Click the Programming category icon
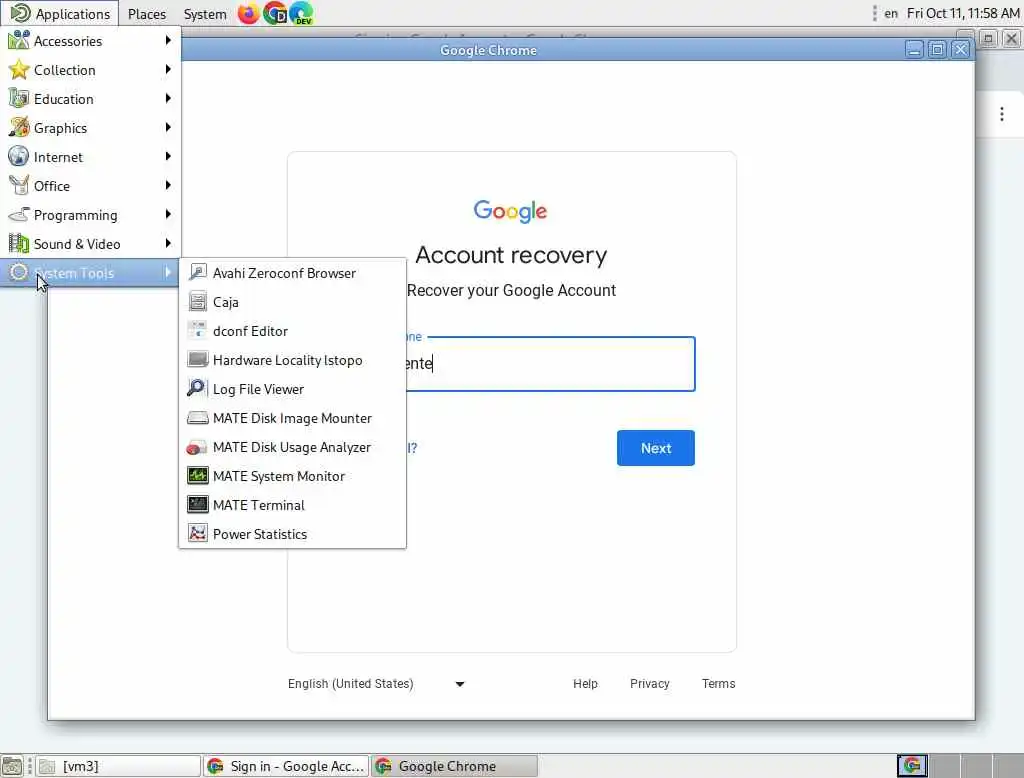Viewport: 1024px width, 778px height. 18,215
